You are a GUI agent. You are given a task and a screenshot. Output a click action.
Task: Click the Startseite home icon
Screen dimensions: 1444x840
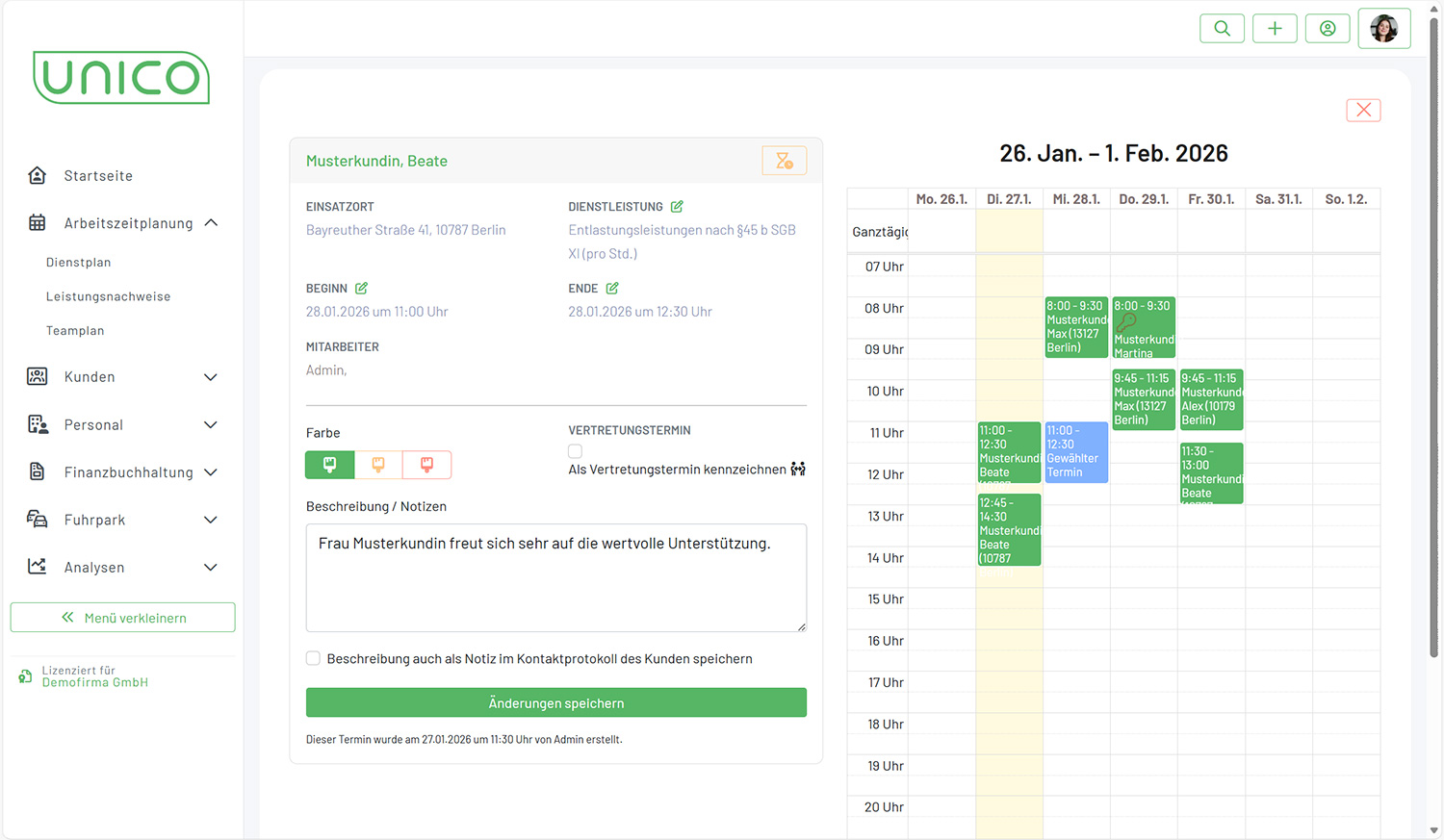(x=38, y=175)
